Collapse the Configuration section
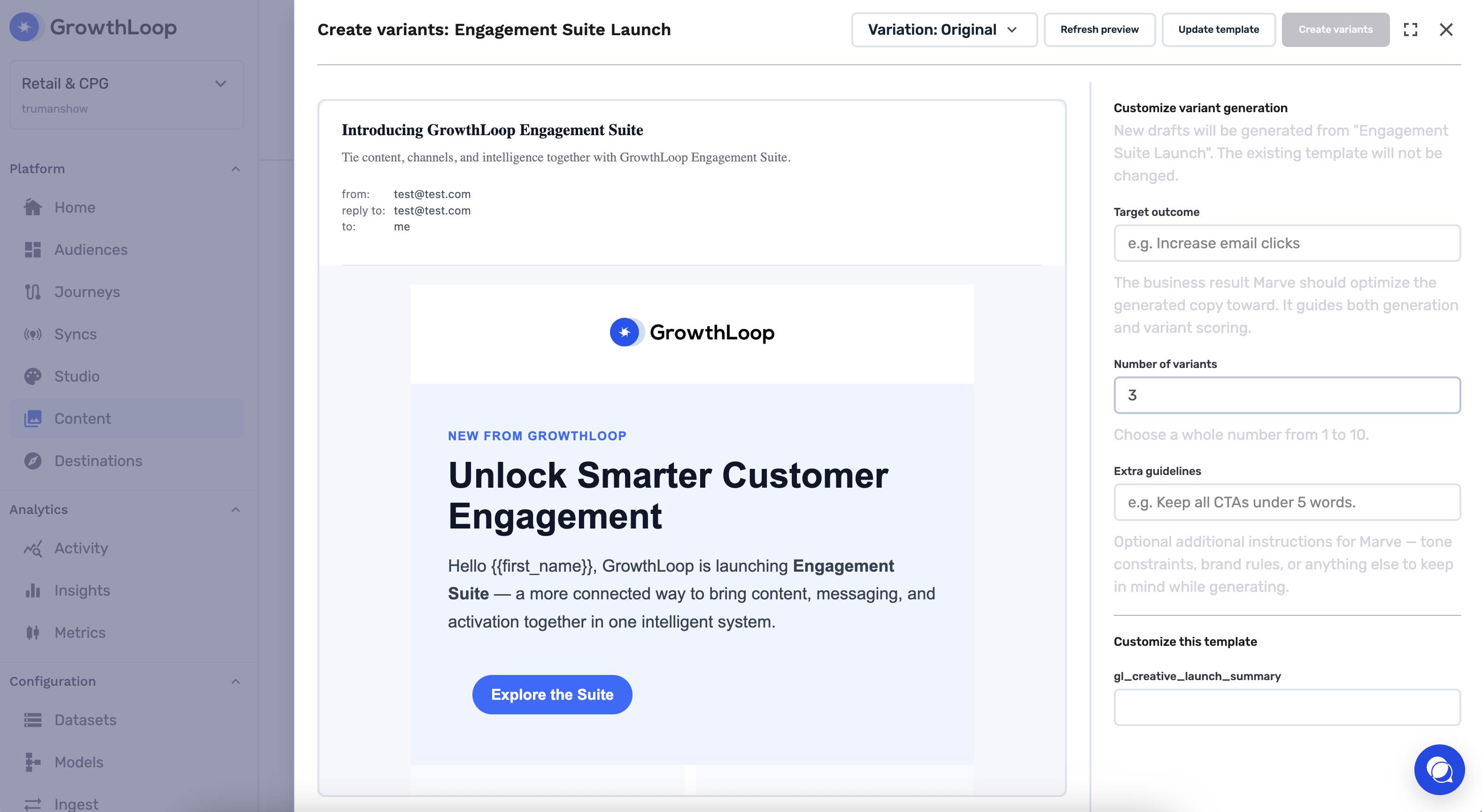This screenshot has width=1482, height=812. tap(235, 681)
